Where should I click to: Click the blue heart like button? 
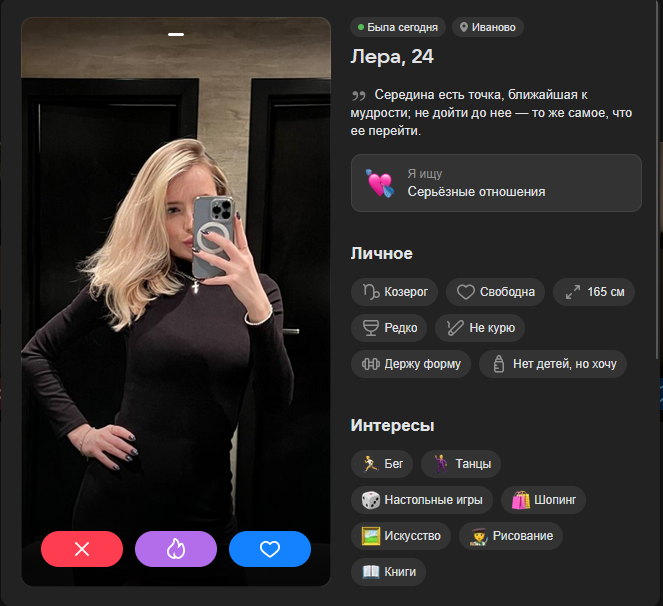[270, 549]
